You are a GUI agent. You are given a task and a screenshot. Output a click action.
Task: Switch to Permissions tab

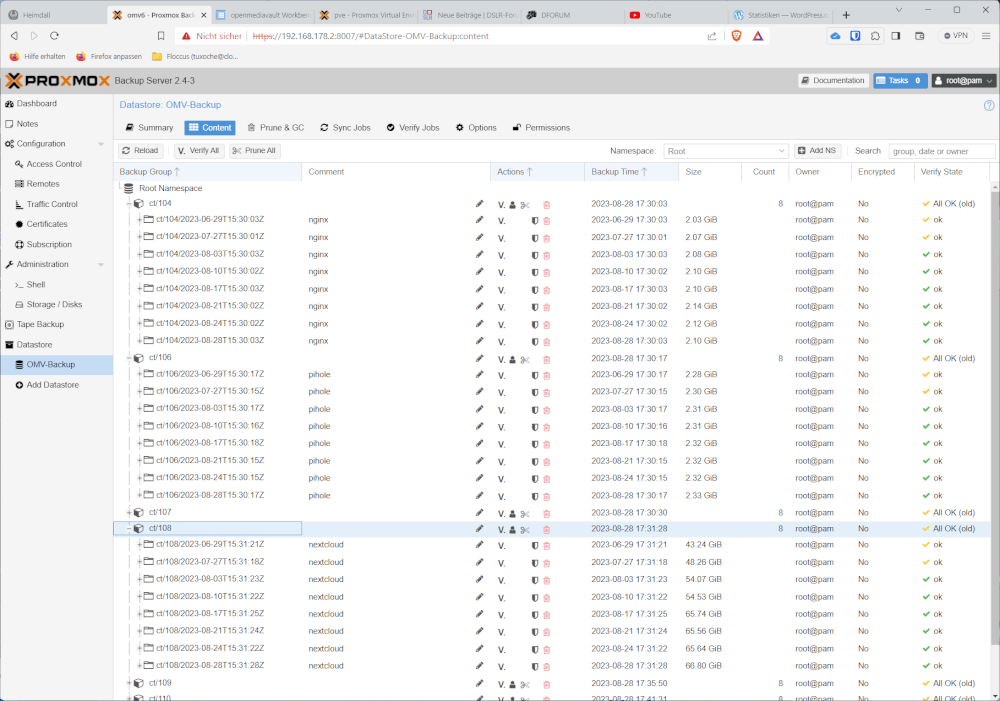[x=541, y=128]
